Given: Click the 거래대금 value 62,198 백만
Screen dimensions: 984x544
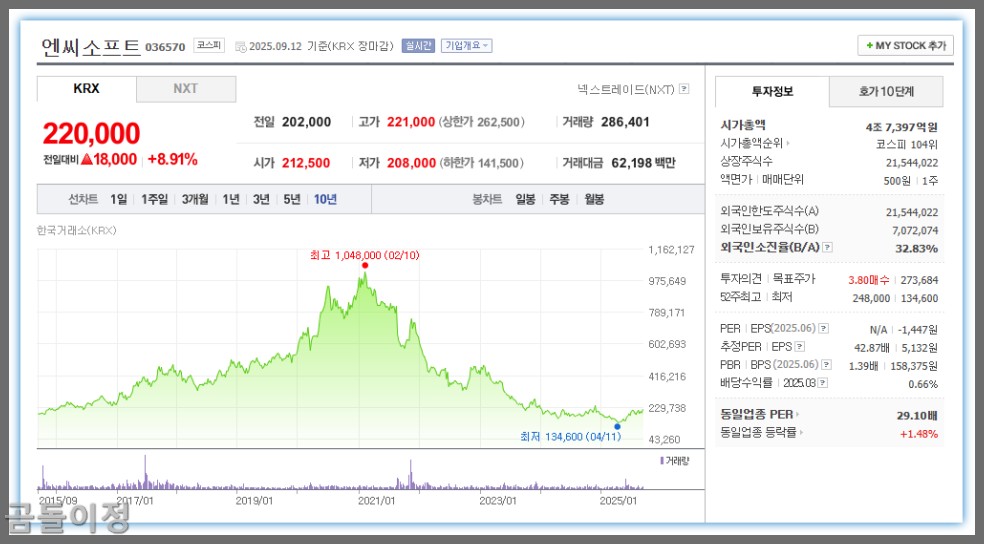Looking at the screenshot, I should [643, 163].
